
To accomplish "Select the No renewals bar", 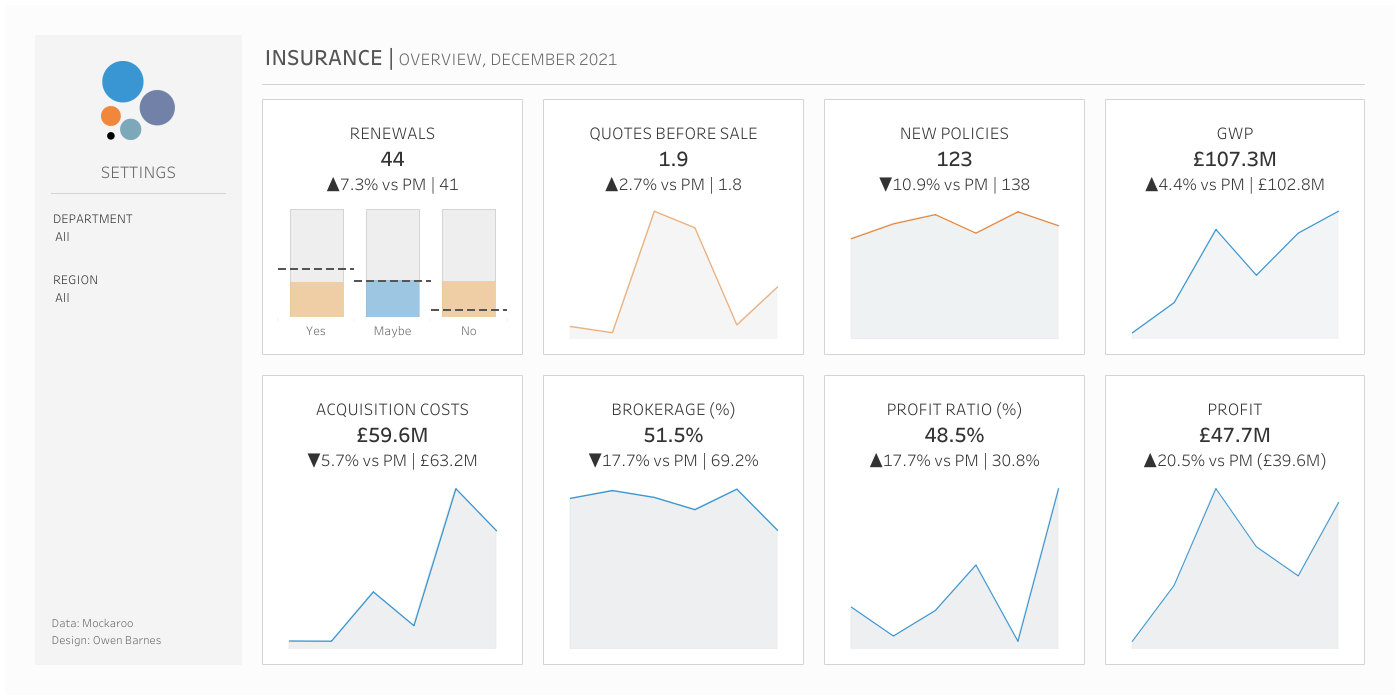I will tap(468, 299).
